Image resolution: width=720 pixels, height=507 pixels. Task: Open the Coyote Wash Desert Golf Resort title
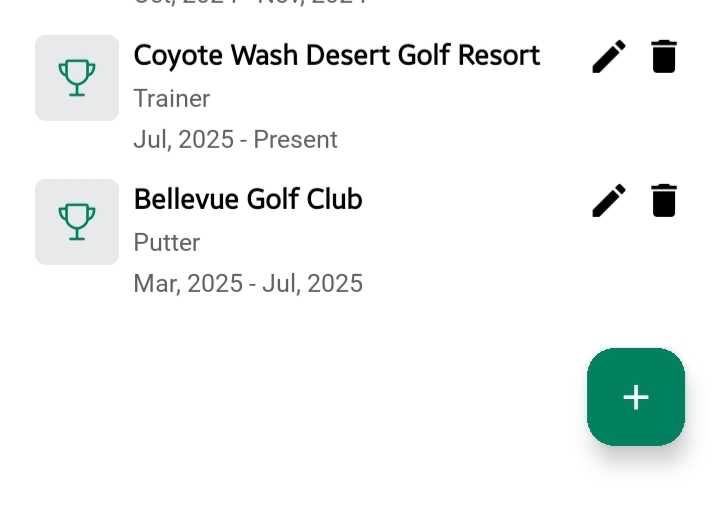pyautogui.click(x=336, y=55)
